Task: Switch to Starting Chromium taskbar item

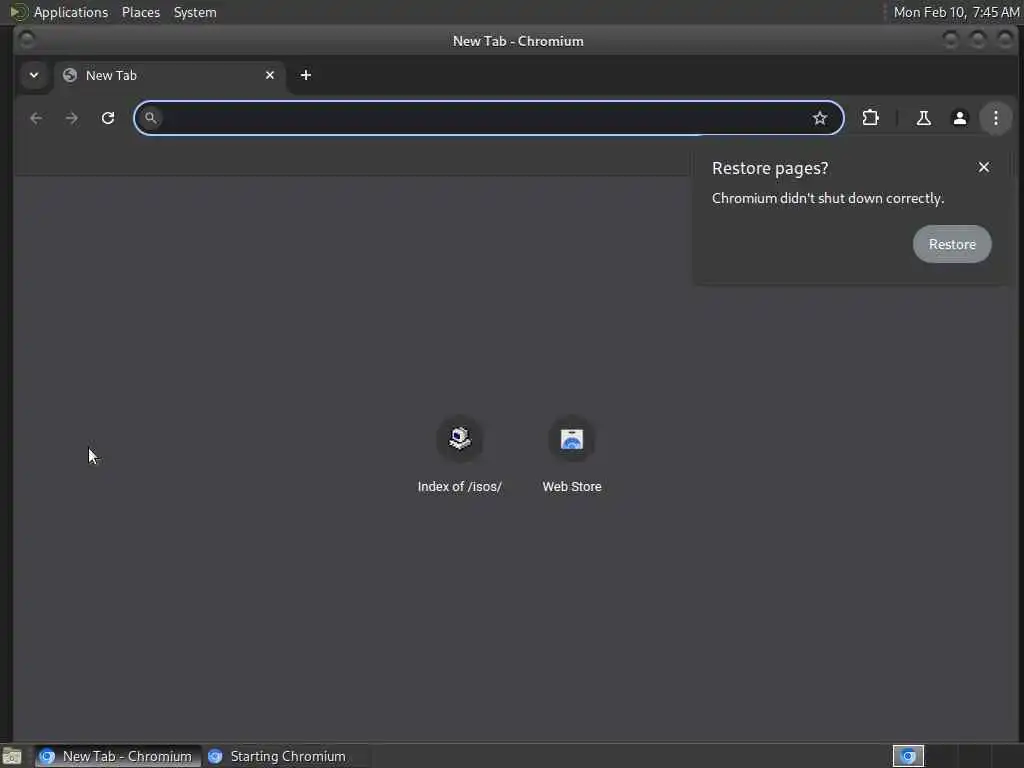Action: [x=286, y=756]
